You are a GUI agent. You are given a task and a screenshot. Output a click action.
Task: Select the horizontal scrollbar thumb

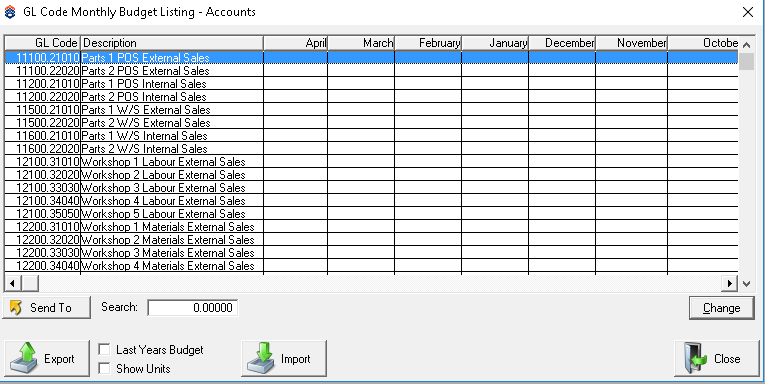pos(30,283)
